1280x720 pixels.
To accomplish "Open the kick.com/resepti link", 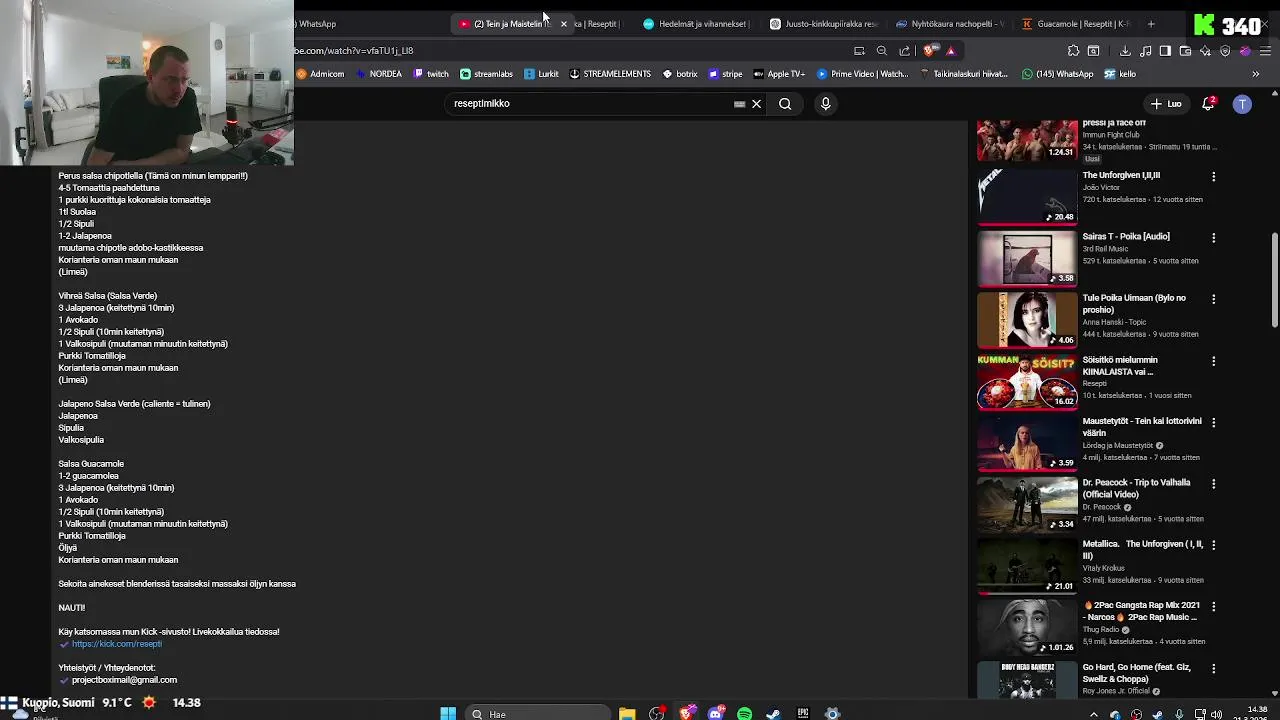I will tap(116, 644).
